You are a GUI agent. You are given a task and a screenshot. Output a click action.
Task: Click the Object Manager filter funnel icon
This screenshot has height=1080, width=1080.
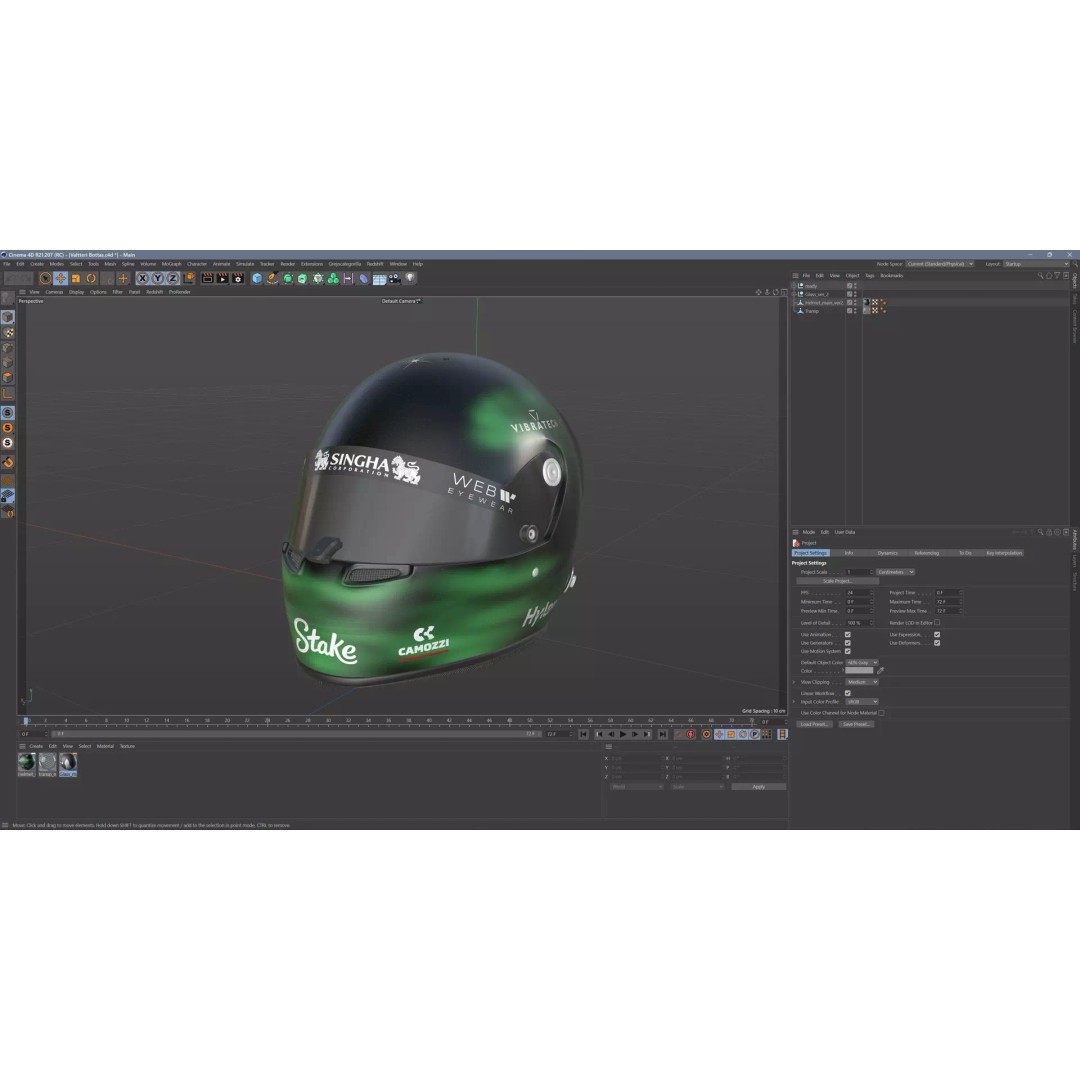pyautogui.click(x=1057, y=276)
